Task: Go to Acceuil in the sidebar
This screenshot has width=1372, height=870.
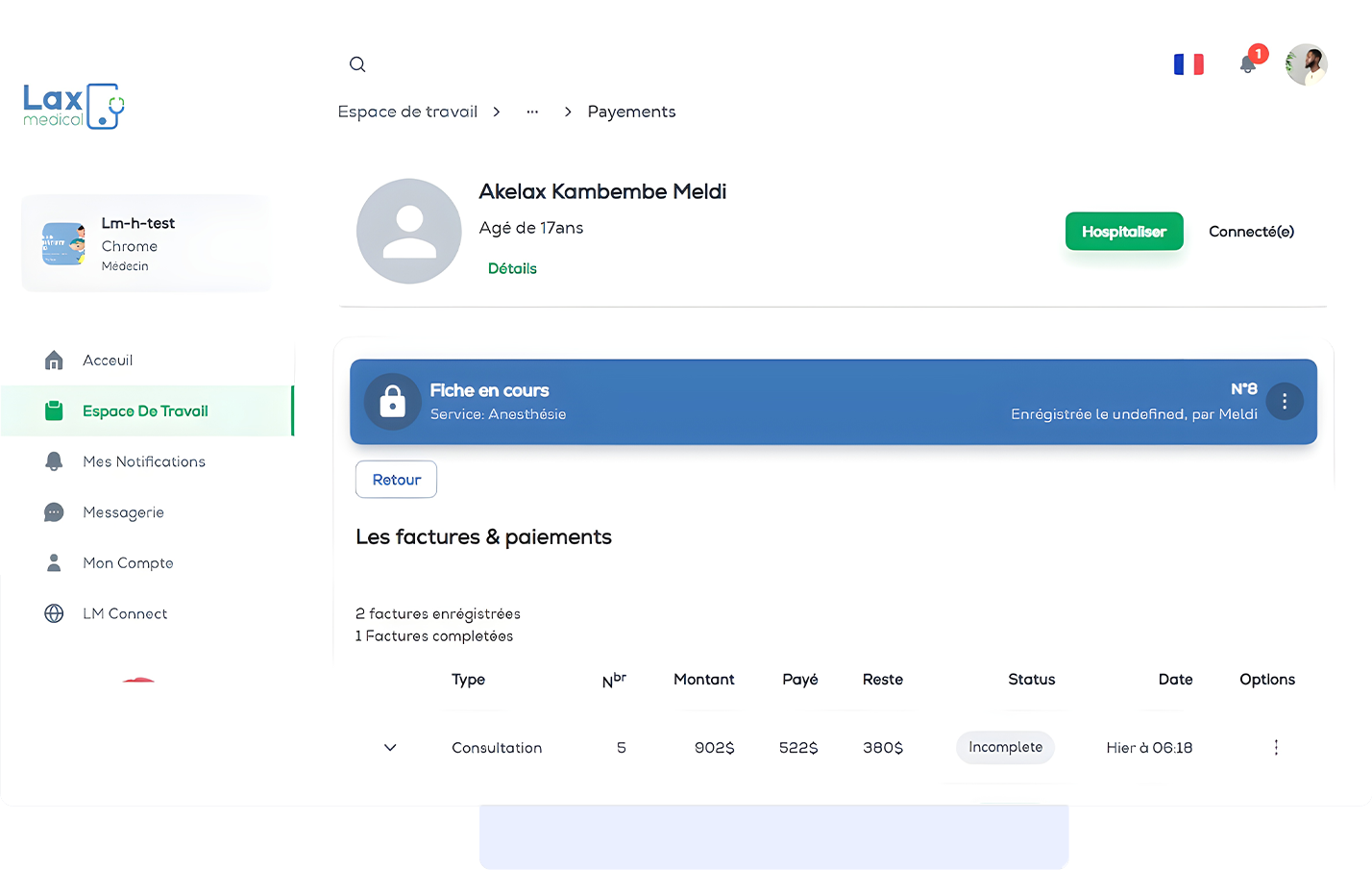Action: 108,360
